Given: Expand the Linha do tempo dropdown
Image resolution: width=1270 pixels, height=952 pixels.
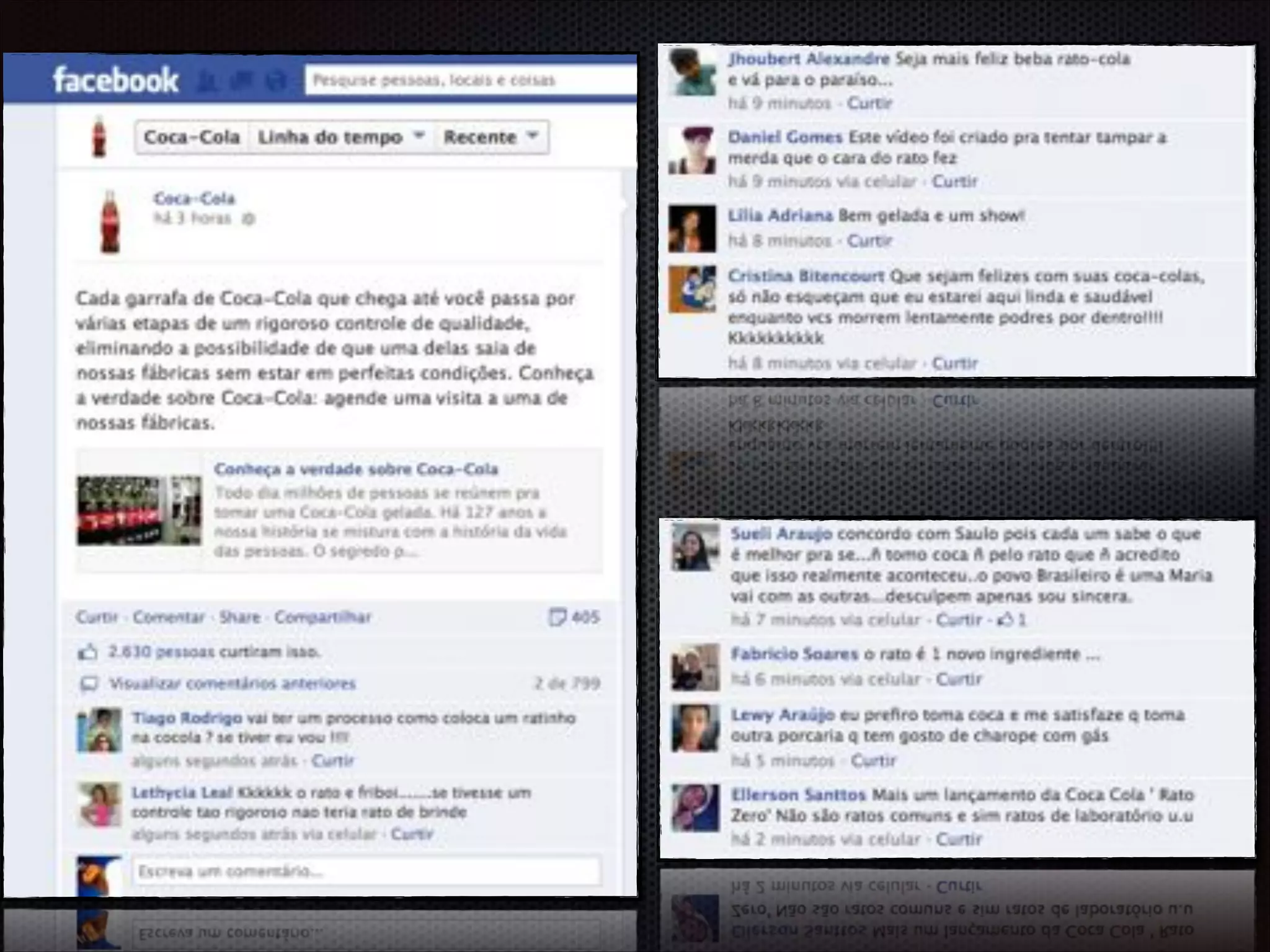Looking at the screenshot, I should tap(340, 137).
